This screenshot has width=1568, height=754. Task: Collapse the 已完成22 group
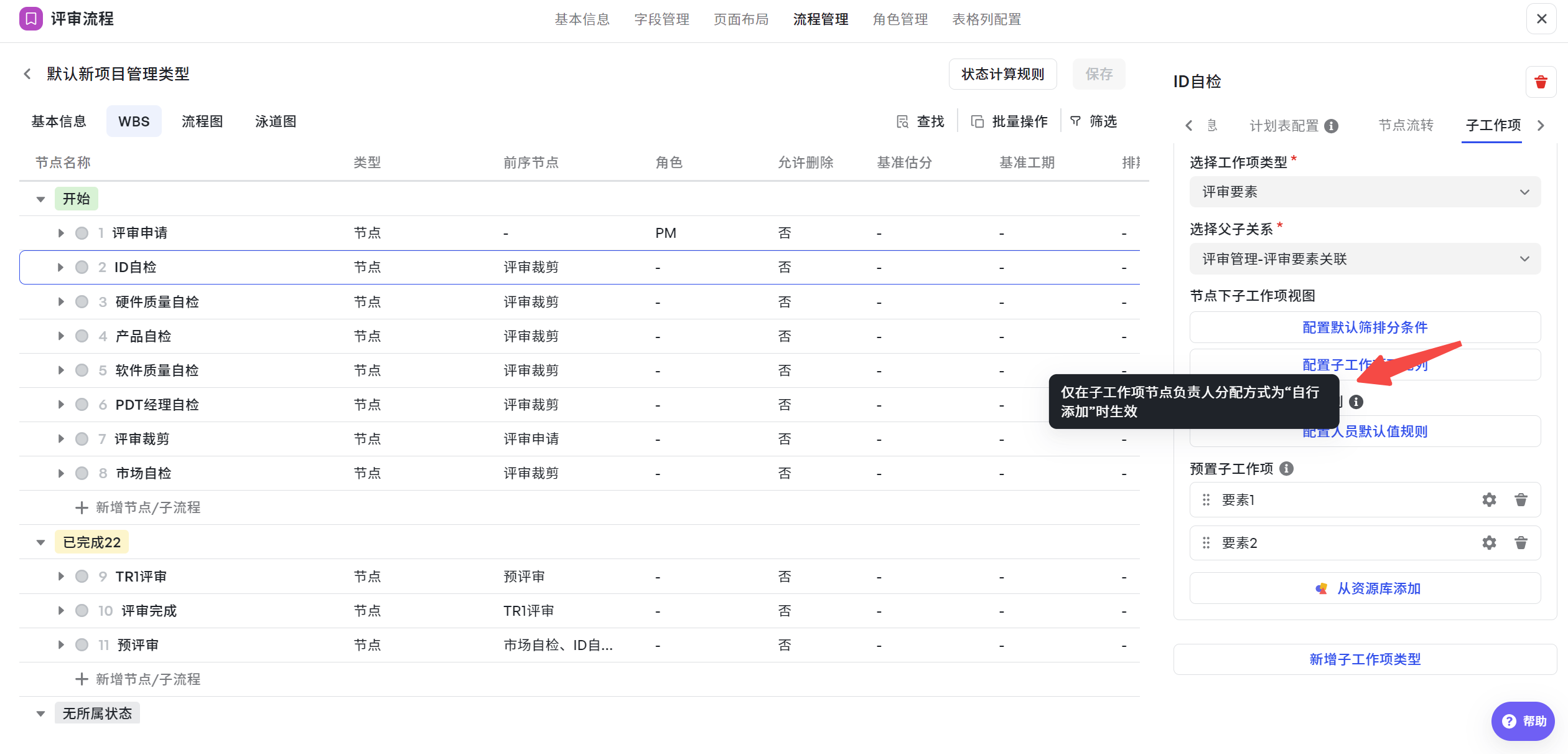click(x=40, y=542)
